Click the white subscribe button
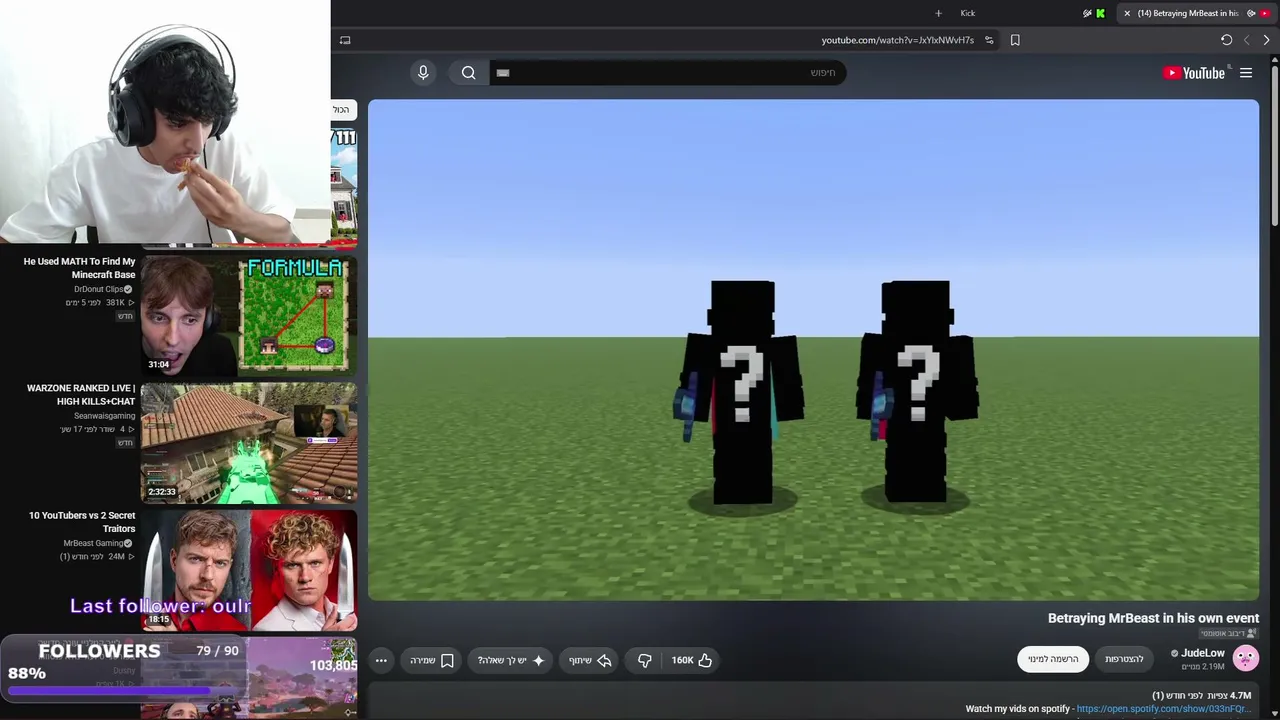The height and width of the screenshot is (720, 1280). [x=1053, y=659]
